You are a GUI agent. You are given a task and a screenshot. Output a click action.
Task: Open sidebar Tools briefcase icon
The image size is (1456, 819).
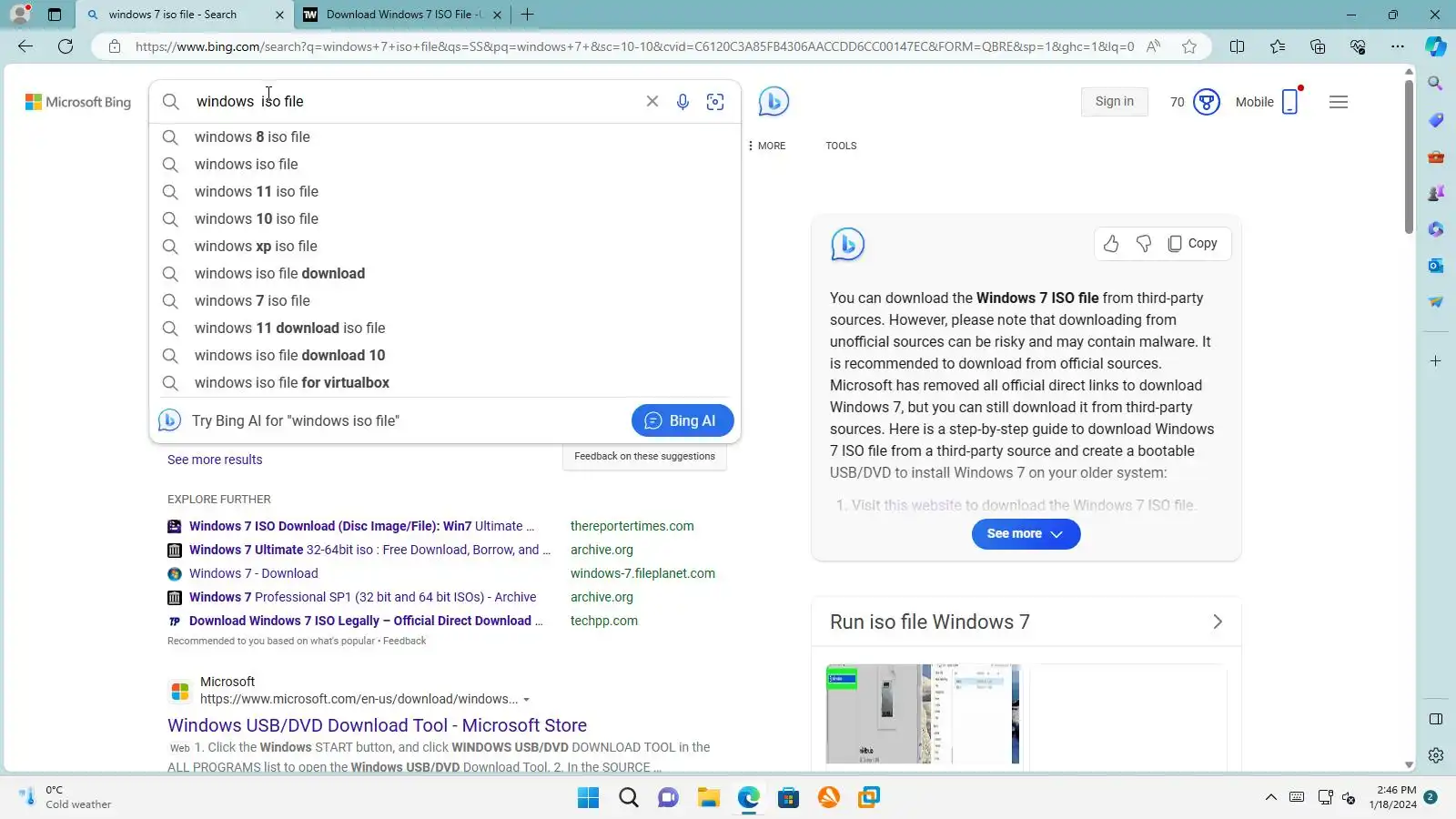click(x=1436, y=157)
